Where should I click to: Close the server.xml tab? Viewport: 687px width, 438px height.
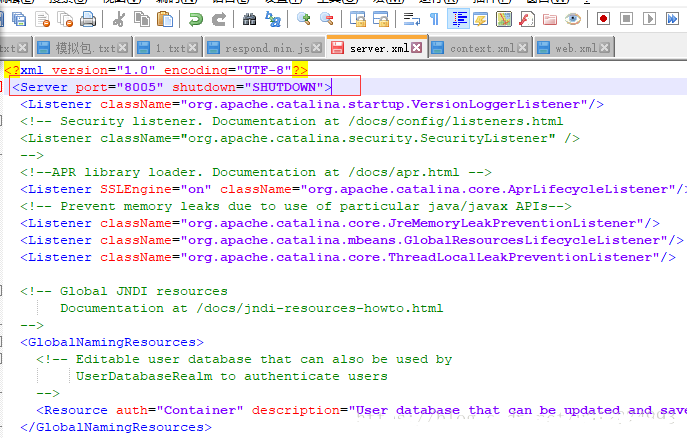417,47
